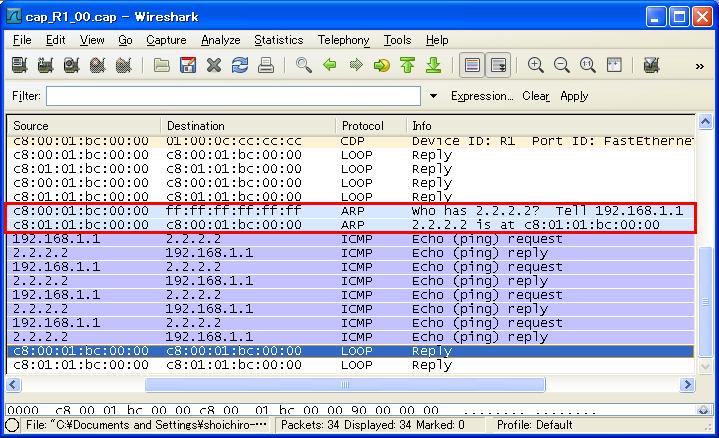The height and width of the screenshot is (438, 719).
Task: Click into the Filter text field
Action: (233, 96)
